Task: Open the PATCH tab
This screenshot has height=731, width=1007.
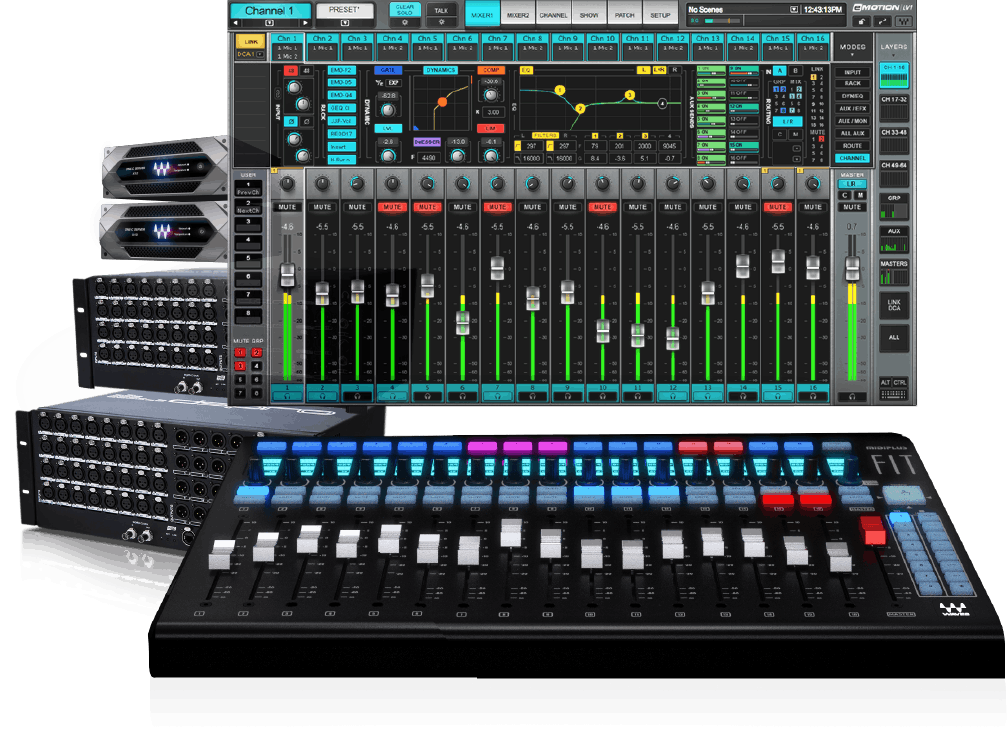Action: [624, 15]
